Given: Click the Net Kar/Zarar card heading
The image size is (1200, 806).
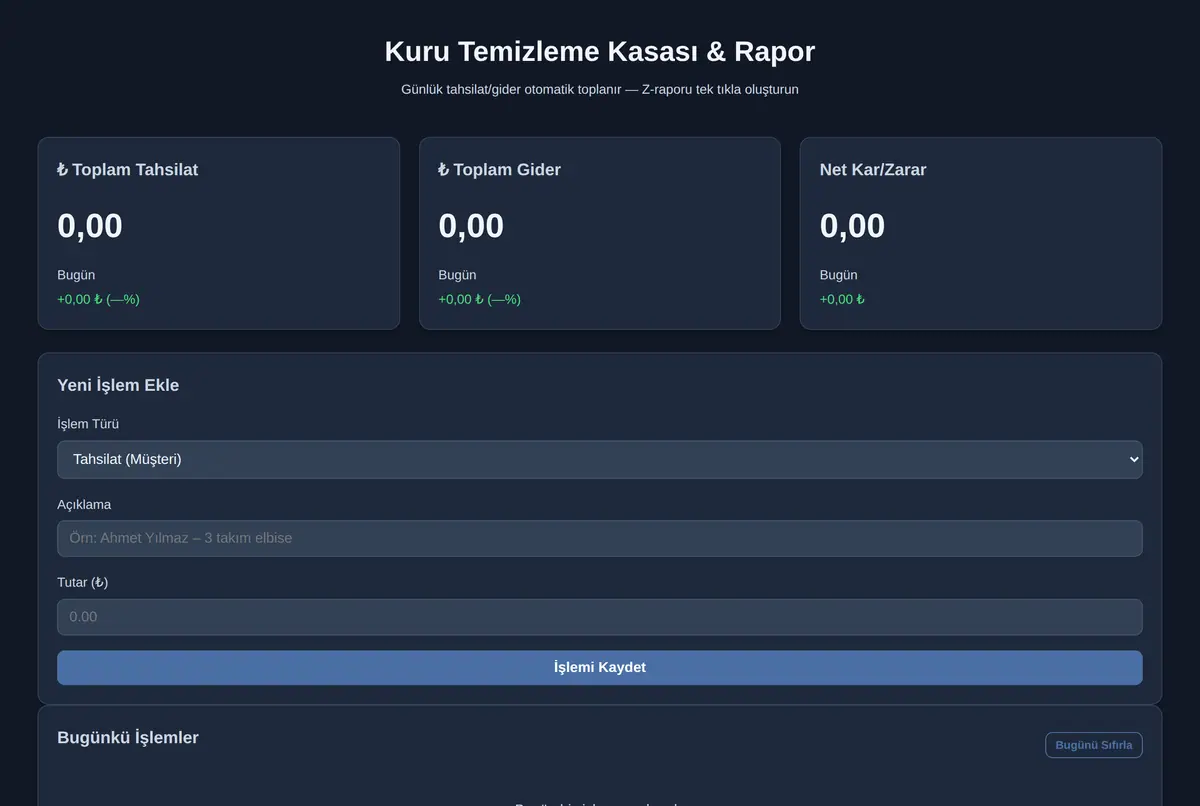Looking at the screenshot, I should tap(873, 170).
